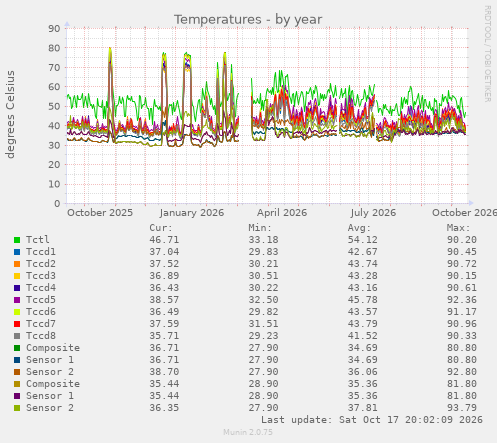The image size is (497, 443).
Task: Select Tccd2 average value 43.74
Action: (x=363, y=264)
